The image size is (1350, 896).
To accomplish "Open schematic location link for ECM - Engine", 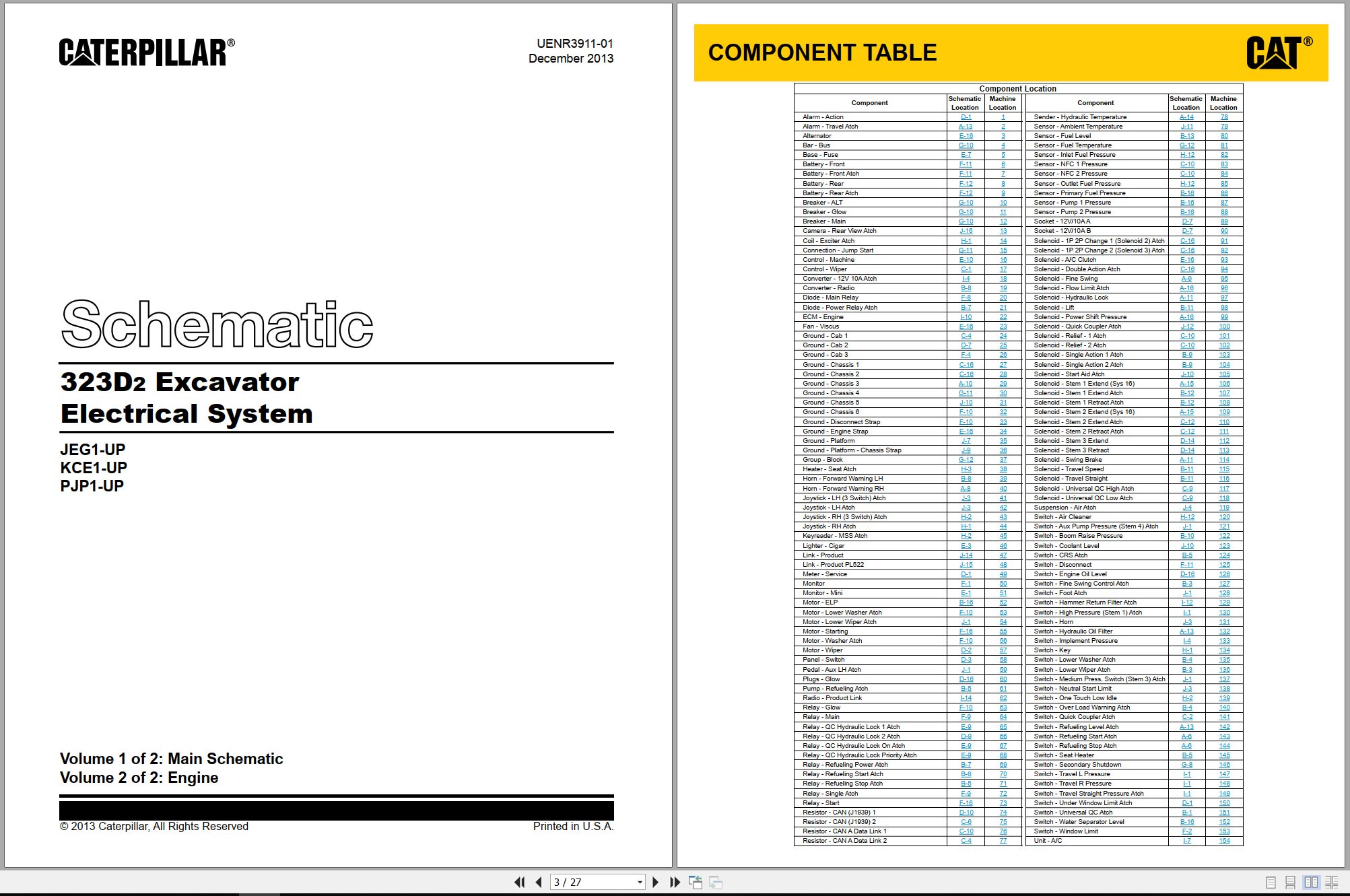I will point(966,317).
